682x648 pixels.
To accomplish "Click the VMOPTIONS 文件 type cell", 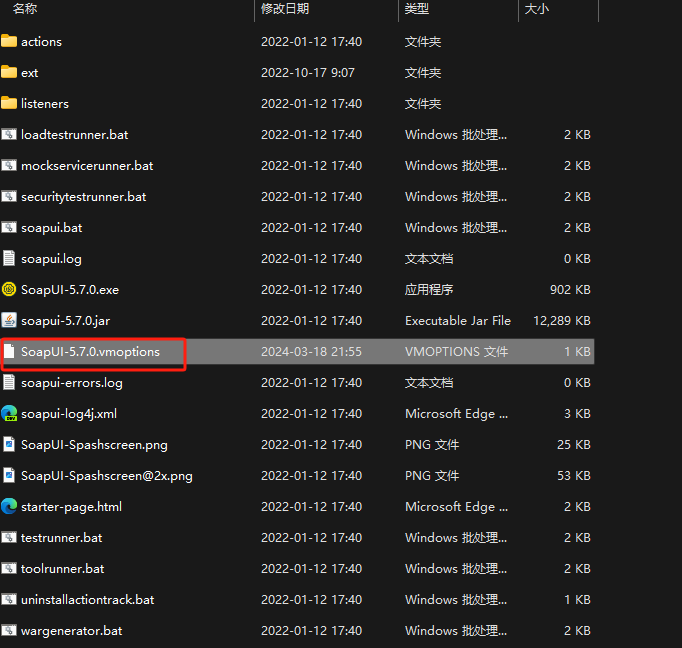I will [x=456, y=351].
